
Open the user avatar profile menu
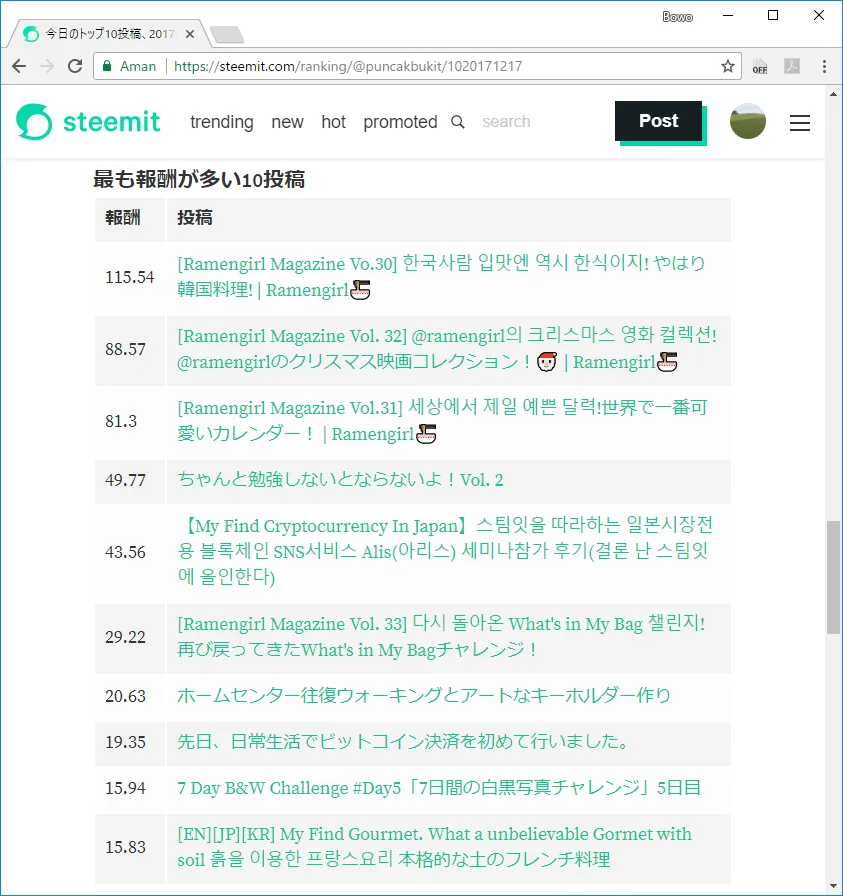click(748, 121)
